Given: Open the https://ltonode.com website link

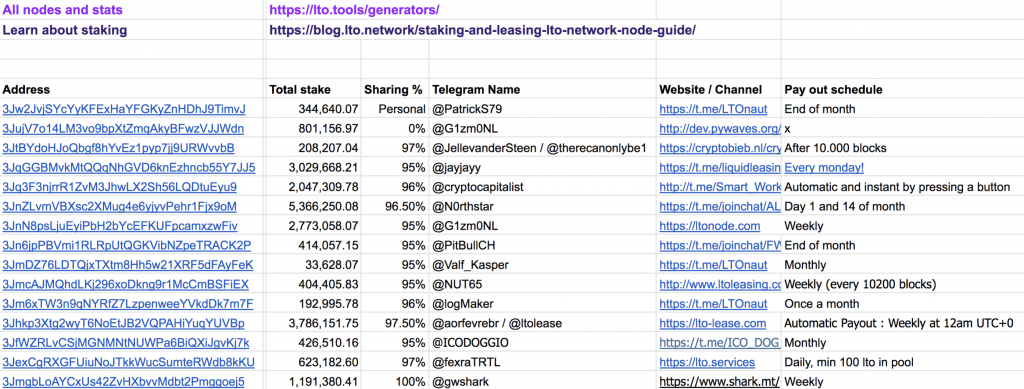Looking at the screenshot, I should pos(710,226).
